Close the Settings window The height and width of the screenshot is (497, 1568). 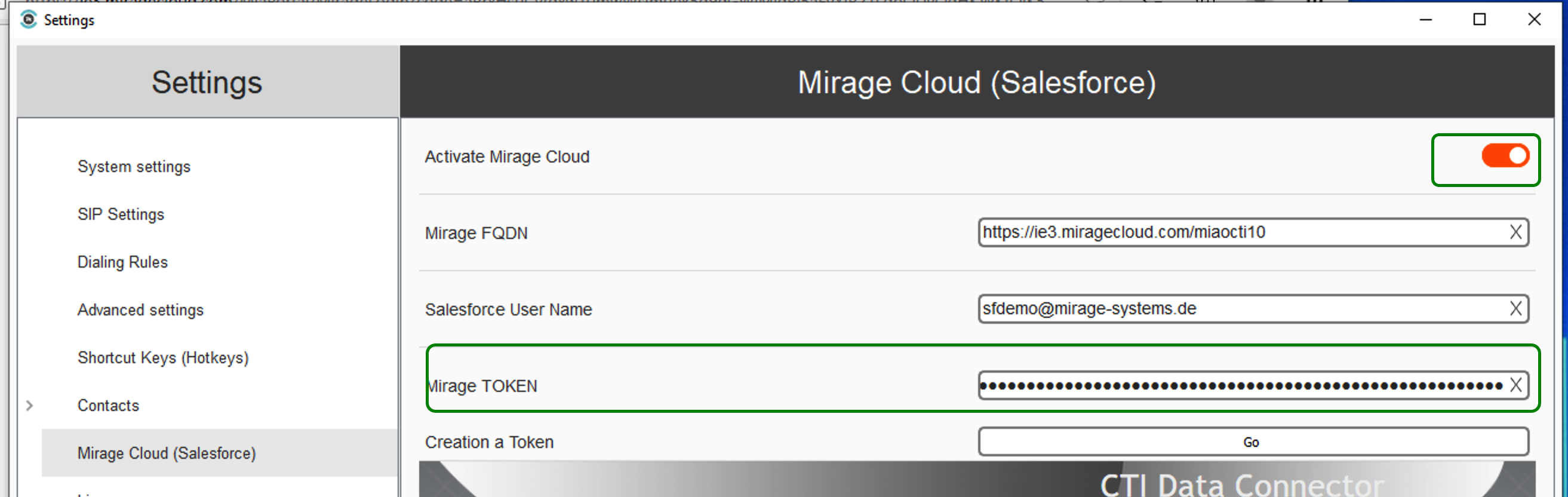point(1534,20)
